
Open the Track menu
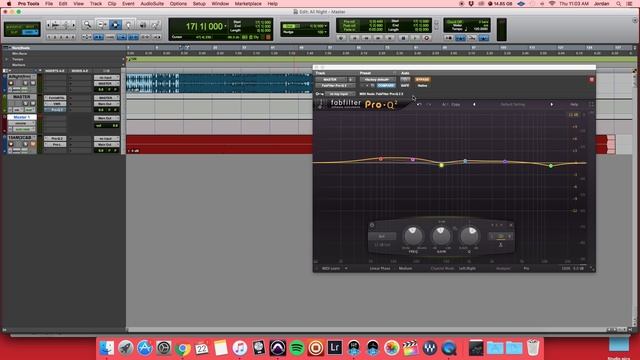(x=96, y=4)
